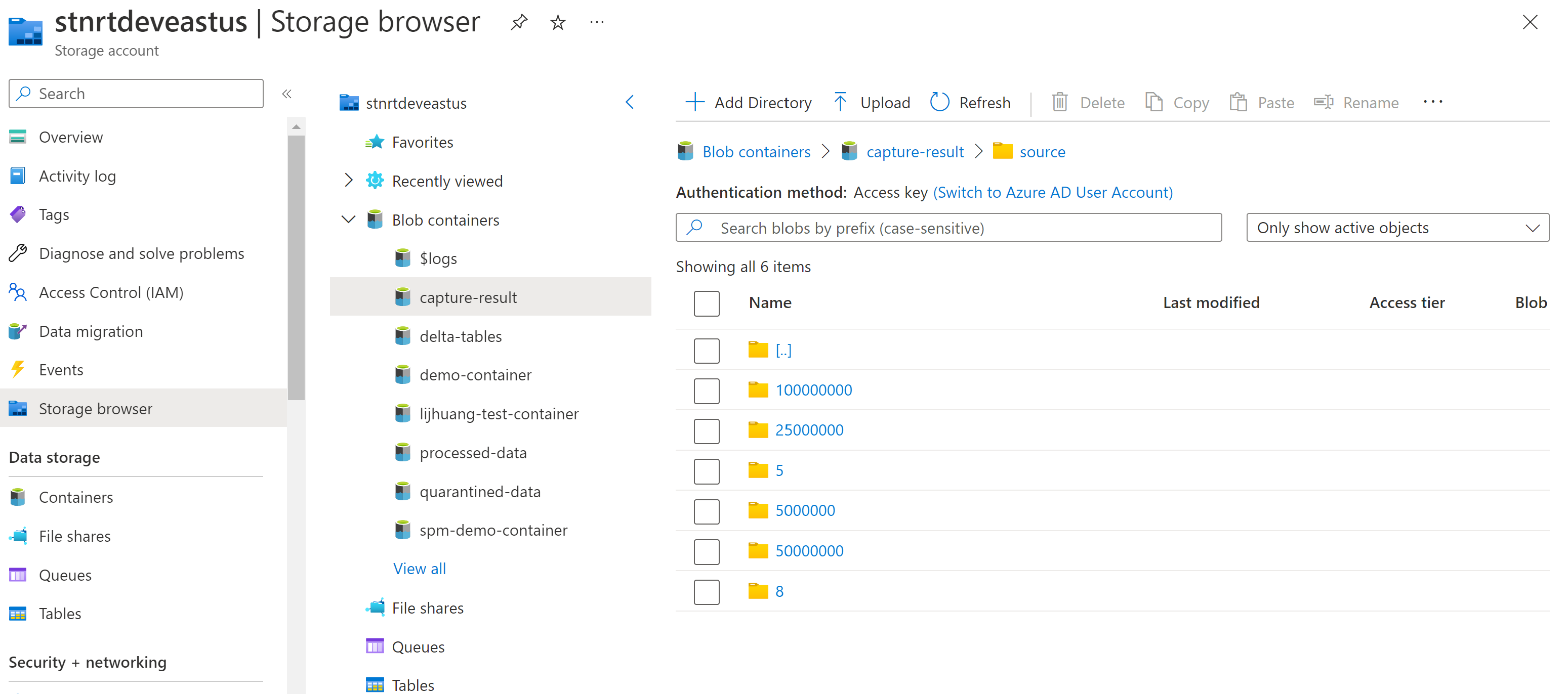Viewport: 1568px width, 694px height.
Task: Close the Storage browser blade
Action: [x=1530, y=22]
